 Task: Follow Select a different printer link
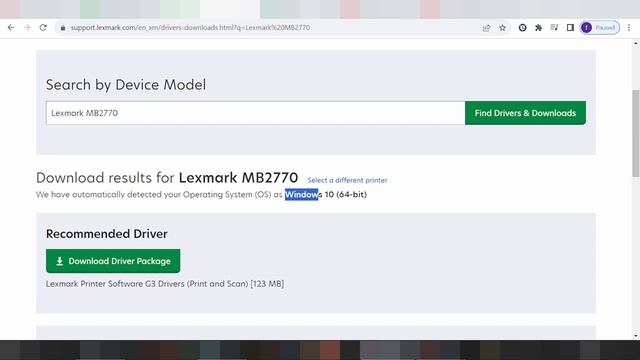click(x=347, y=180)
